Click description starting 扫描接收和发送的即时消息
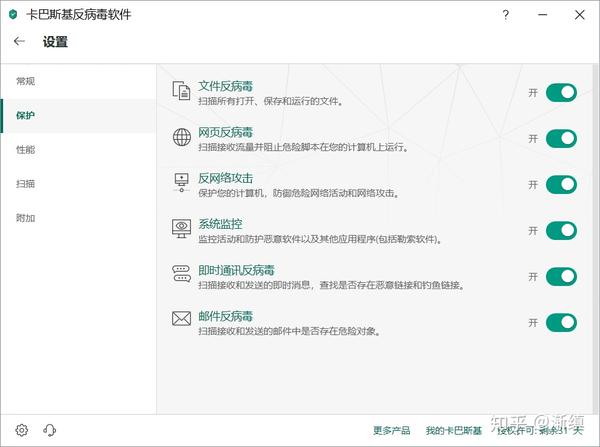600x447 pixels. click(331, 285)
